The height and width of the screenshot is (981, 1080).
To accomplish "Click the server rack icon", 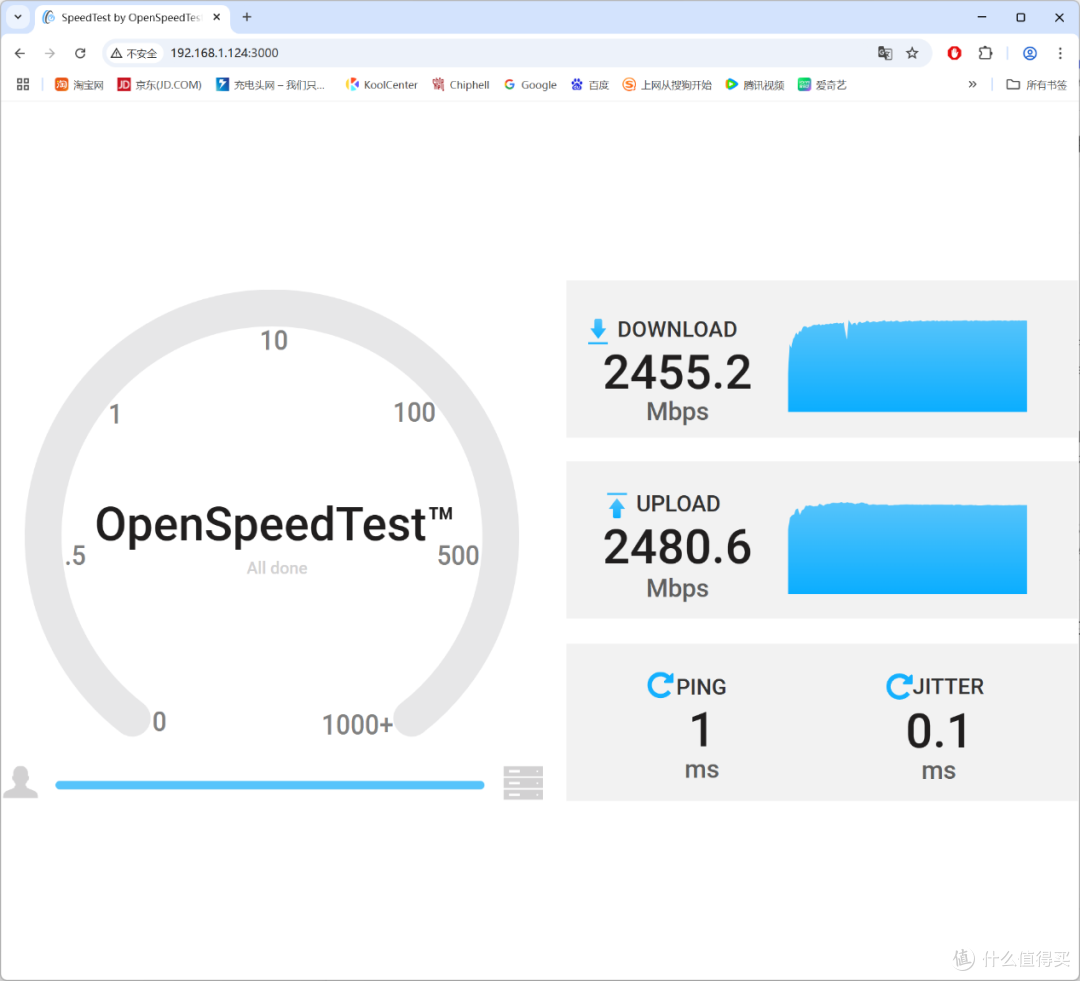I will point(523,783).
